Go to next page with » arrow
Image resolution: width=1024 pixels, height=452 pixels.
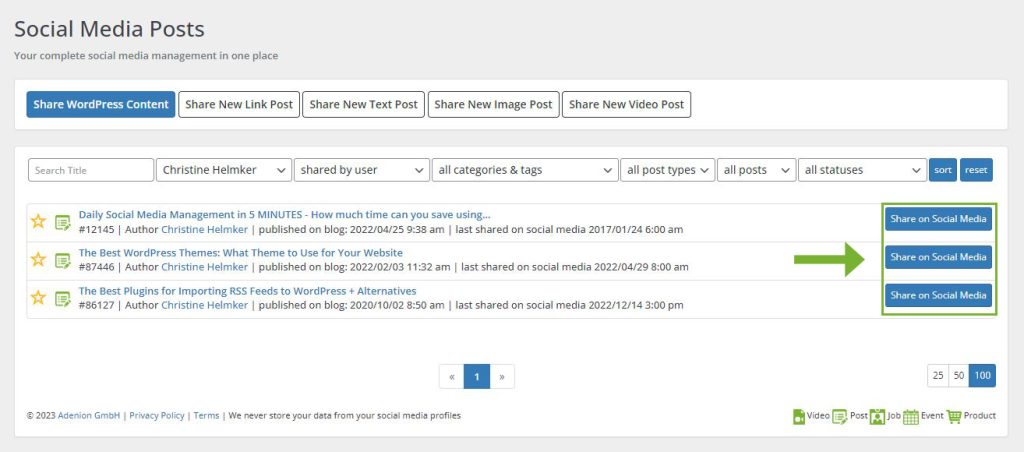coord(502,376)
